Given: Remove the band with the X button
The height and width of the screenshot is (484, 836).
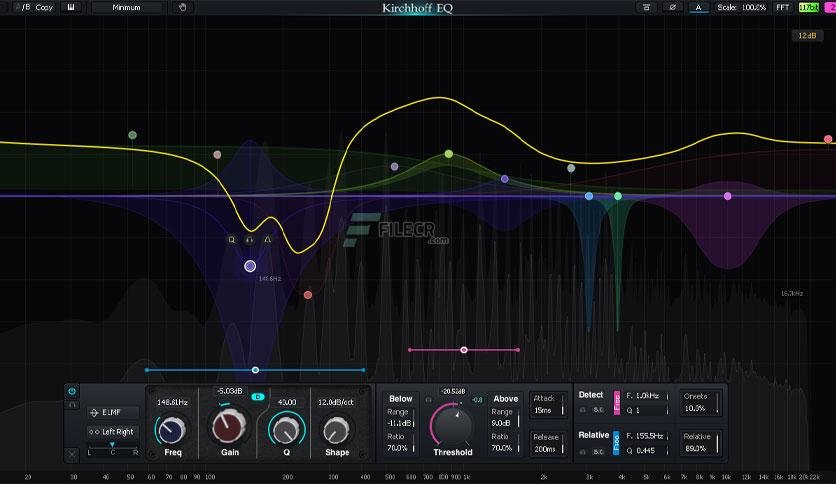Looking at the screenshot, I should coord(72,454).
